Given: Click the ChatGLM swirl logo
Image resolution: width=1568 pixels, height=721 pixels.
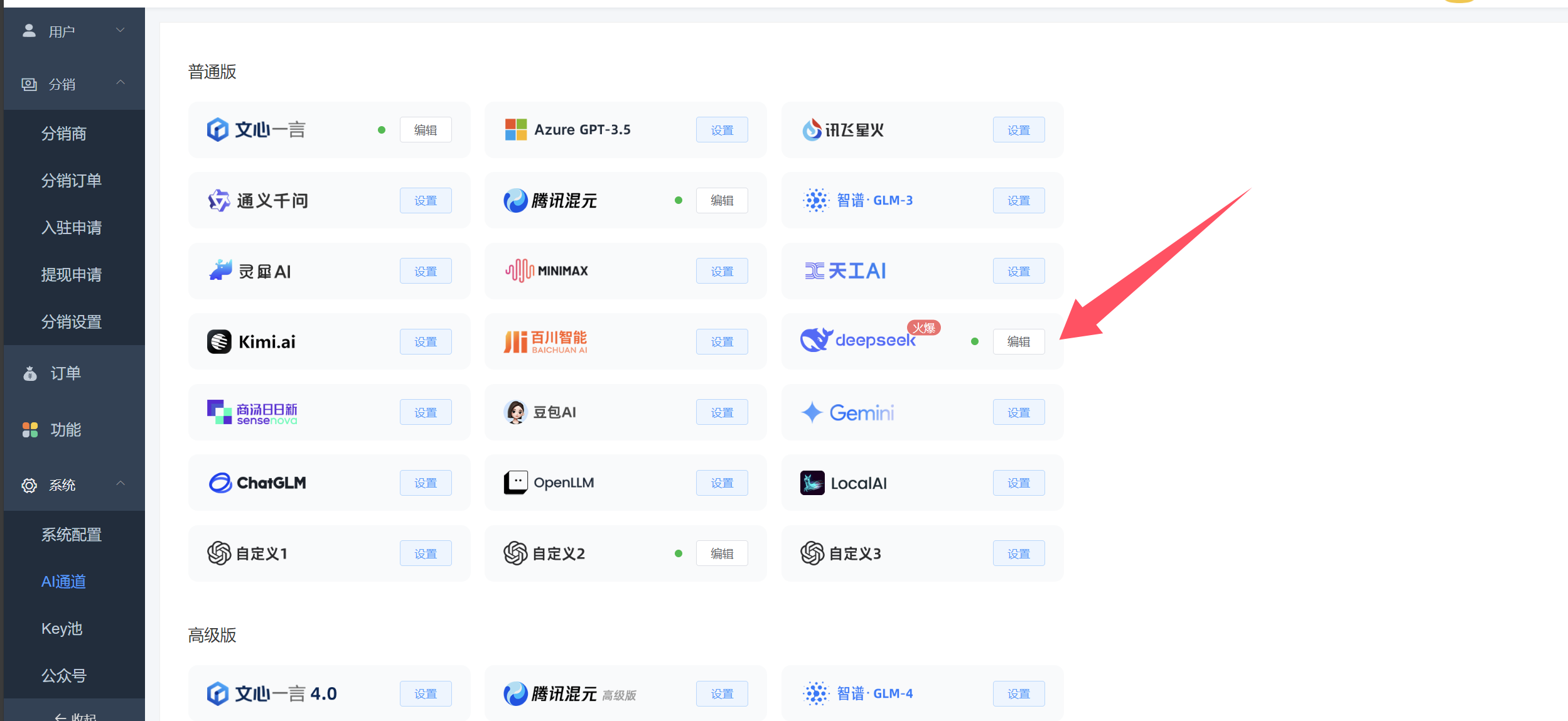Looking at the screenshot, I should [x=220, y=483].
